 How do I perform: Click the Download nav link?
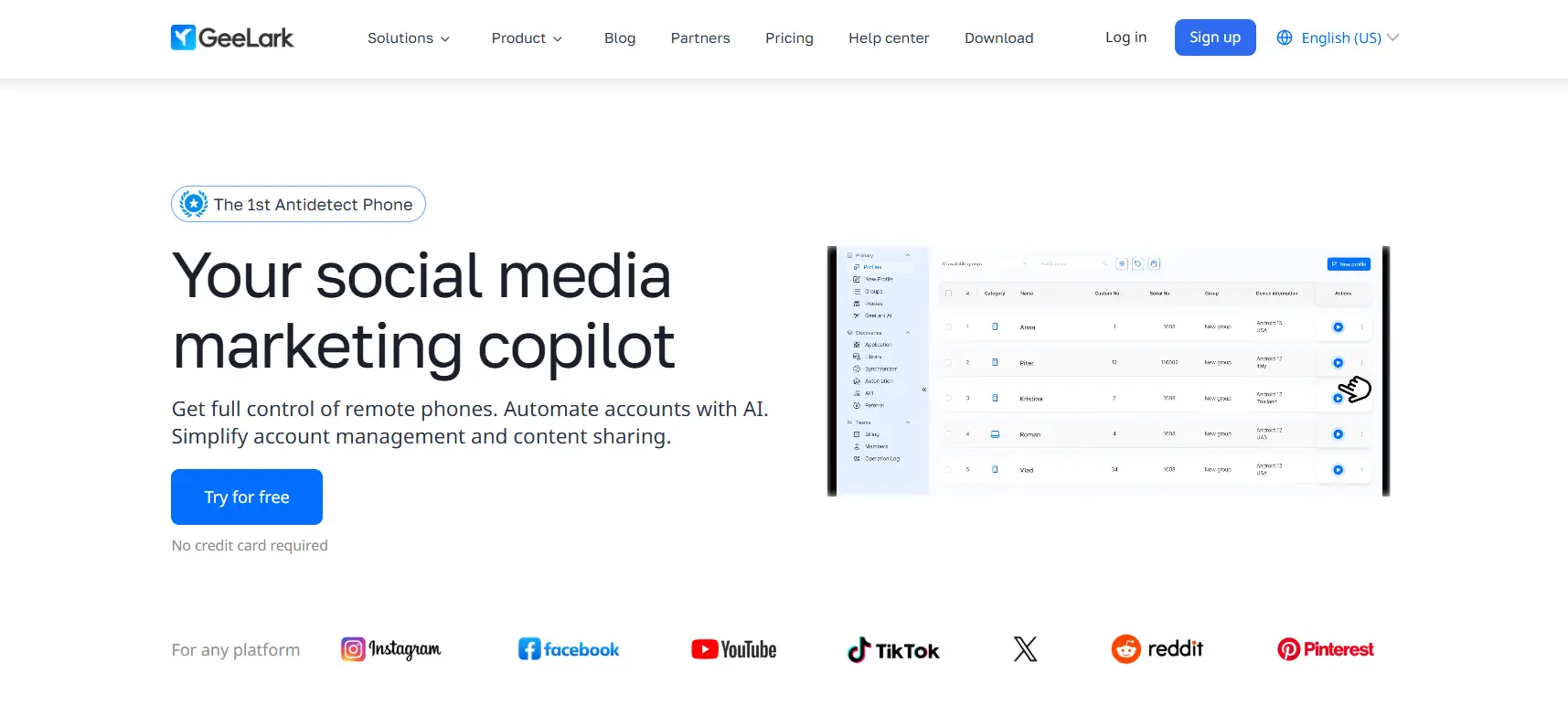pos(998,37)
